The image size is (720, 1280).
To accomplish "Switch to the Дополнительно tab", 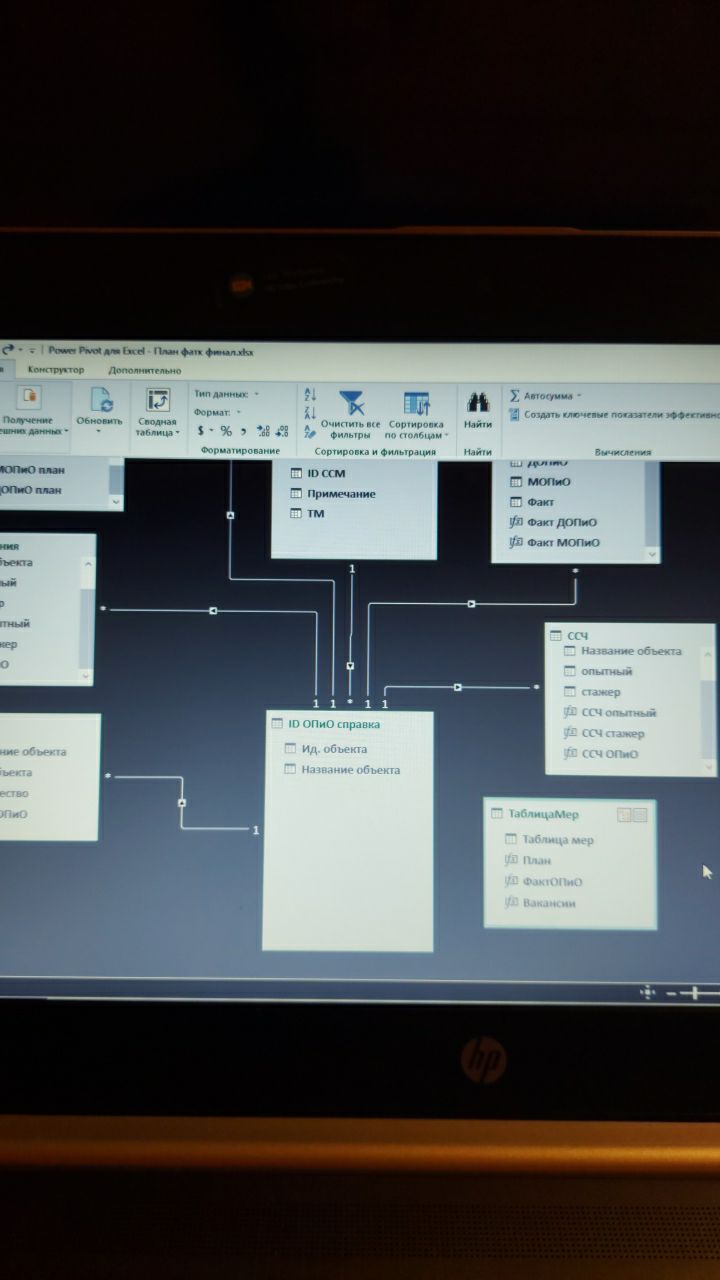I will (x=145, y=370).
